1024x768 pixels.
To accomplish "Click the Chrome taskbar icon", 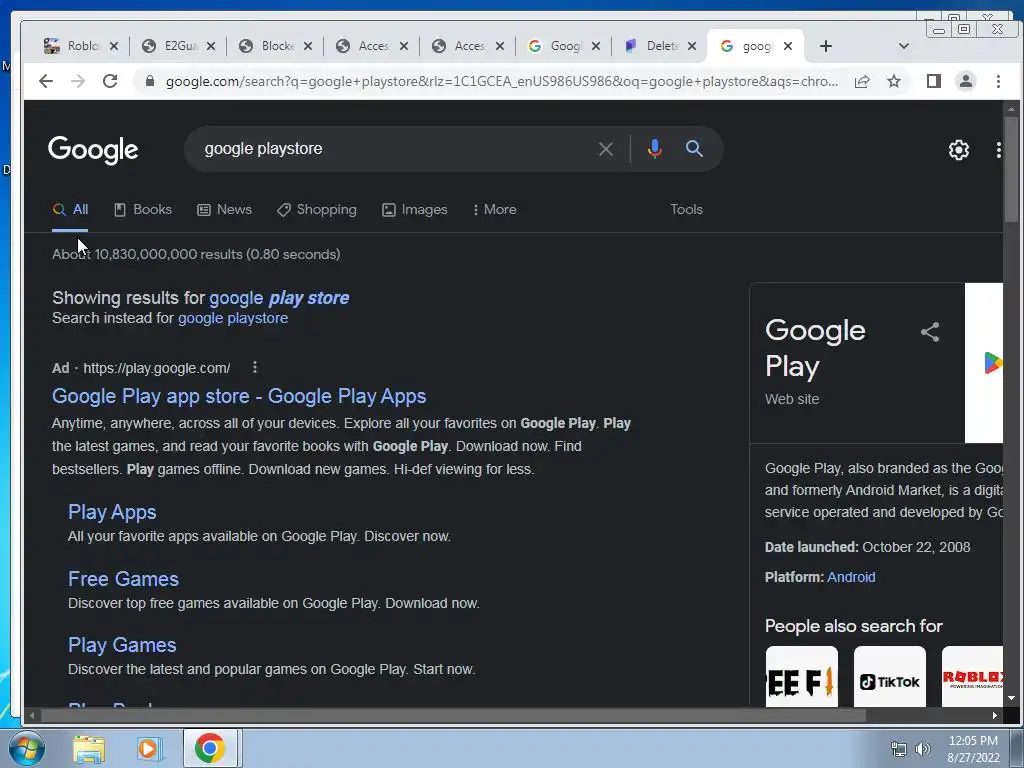I will [x=210, y=748].
